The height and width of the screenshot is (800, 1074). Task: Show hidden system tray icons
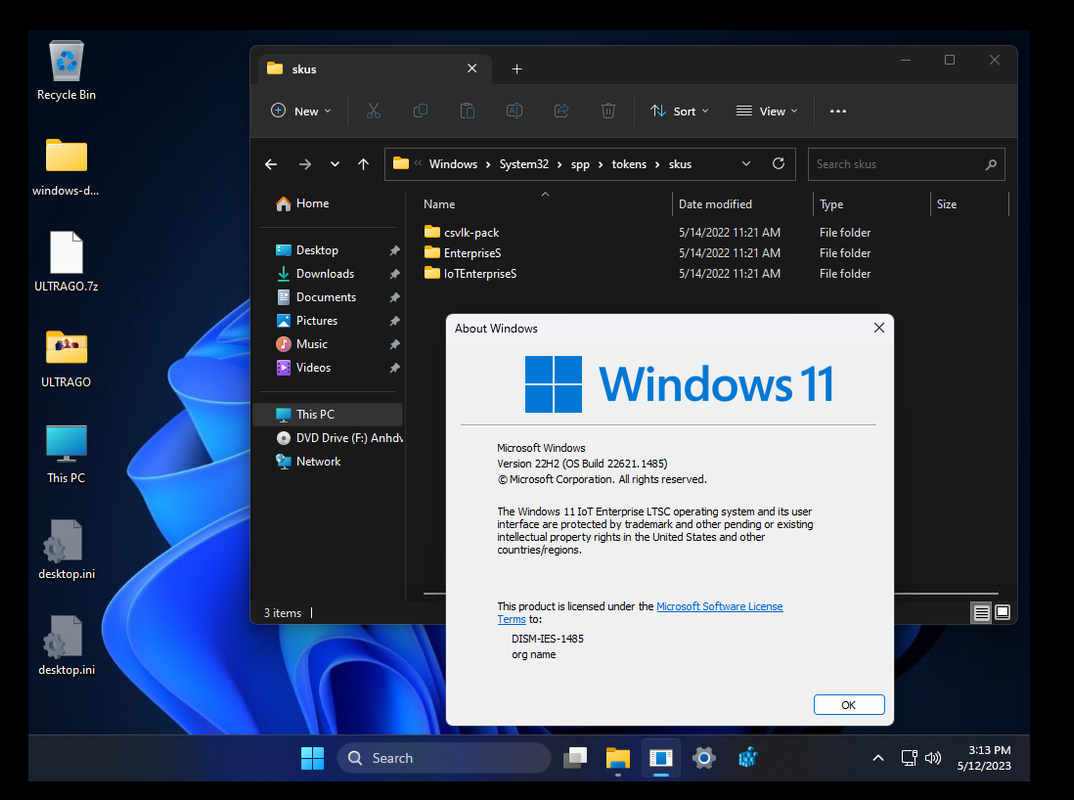click(878, 758)
